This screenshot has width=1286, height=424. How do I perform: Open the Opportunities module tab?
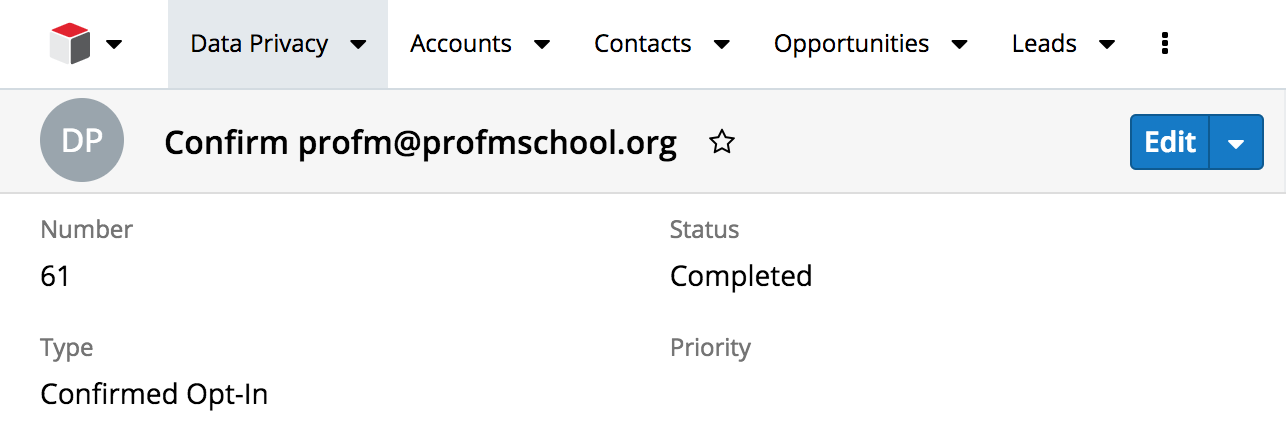tap(851, 44)
